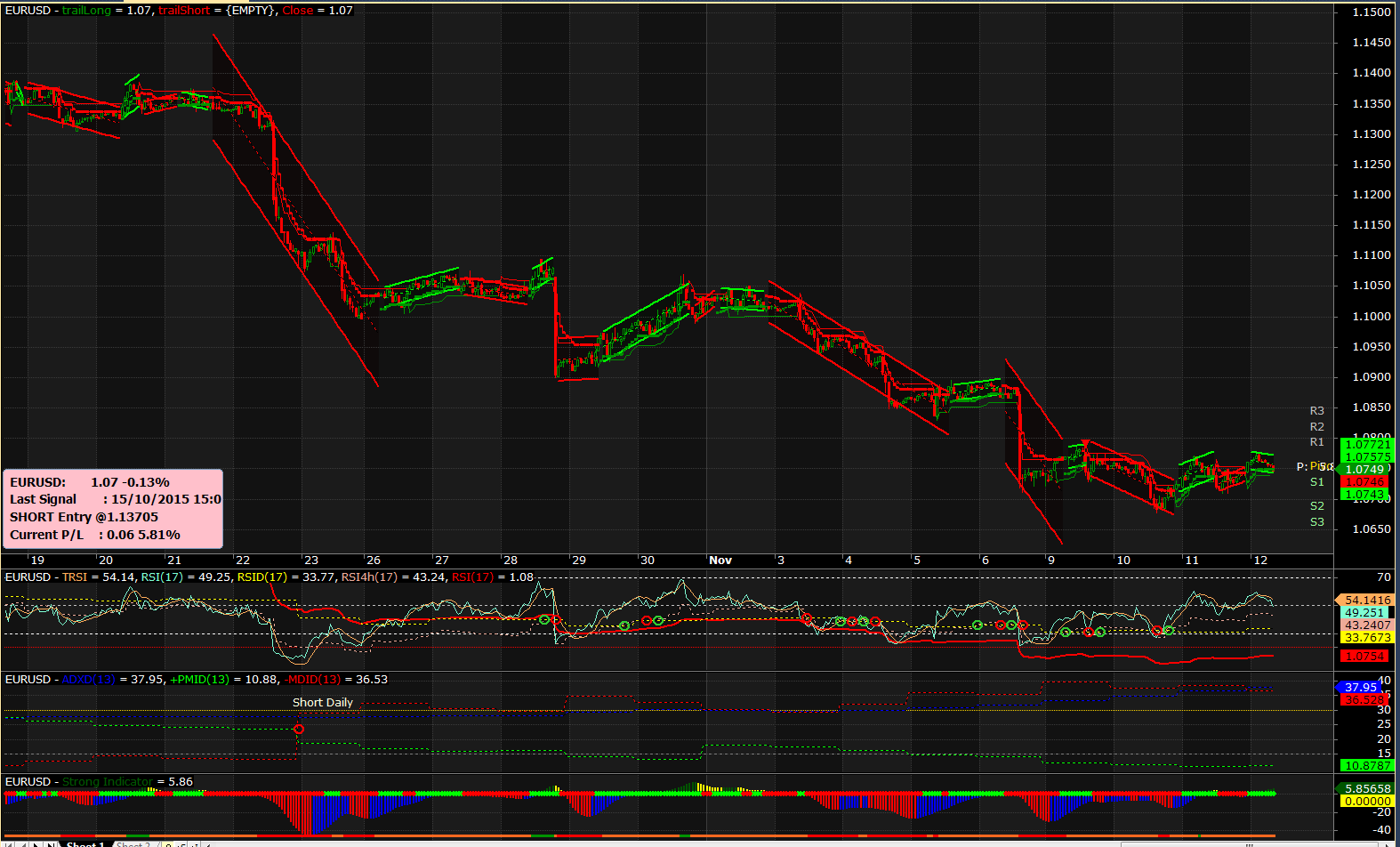Click the Nov month axis label
Screen dimensions: 1400x847
pyautogui.click(x=720, y=560)
